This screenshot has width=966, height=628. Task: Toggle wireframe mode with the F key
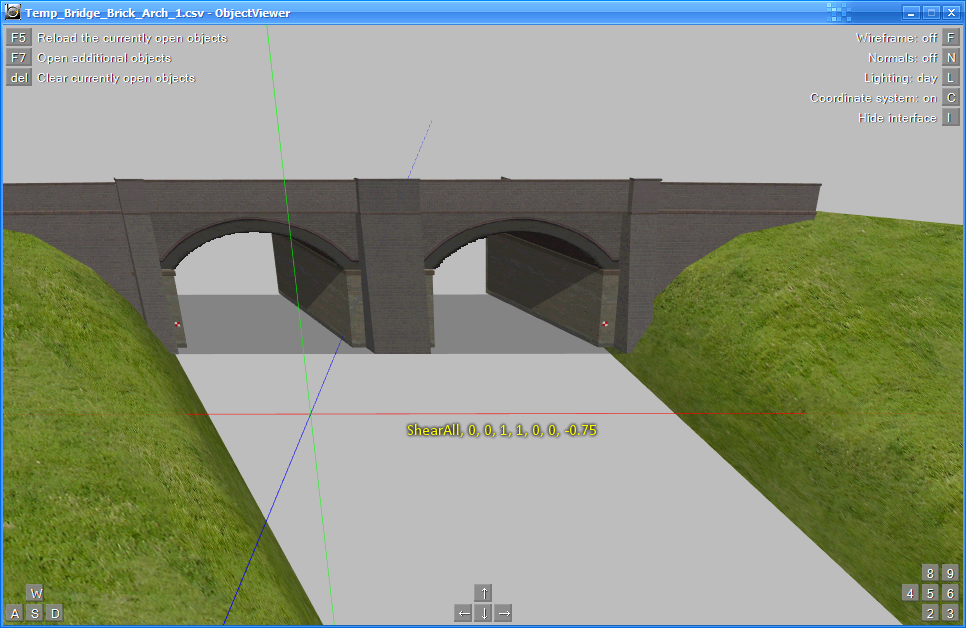point(951,38)
